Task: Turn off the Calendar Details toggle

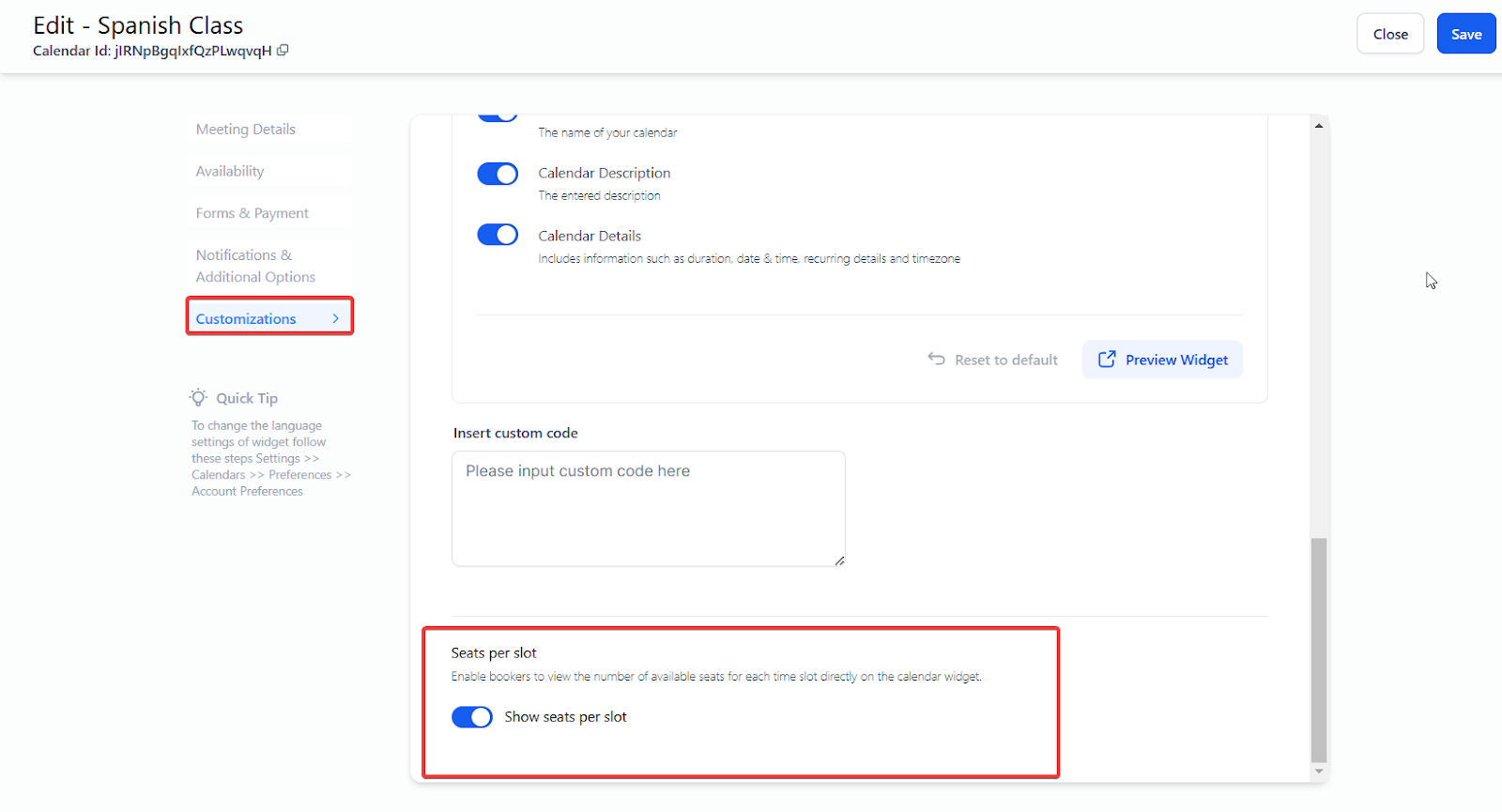Action: (498, 235)
